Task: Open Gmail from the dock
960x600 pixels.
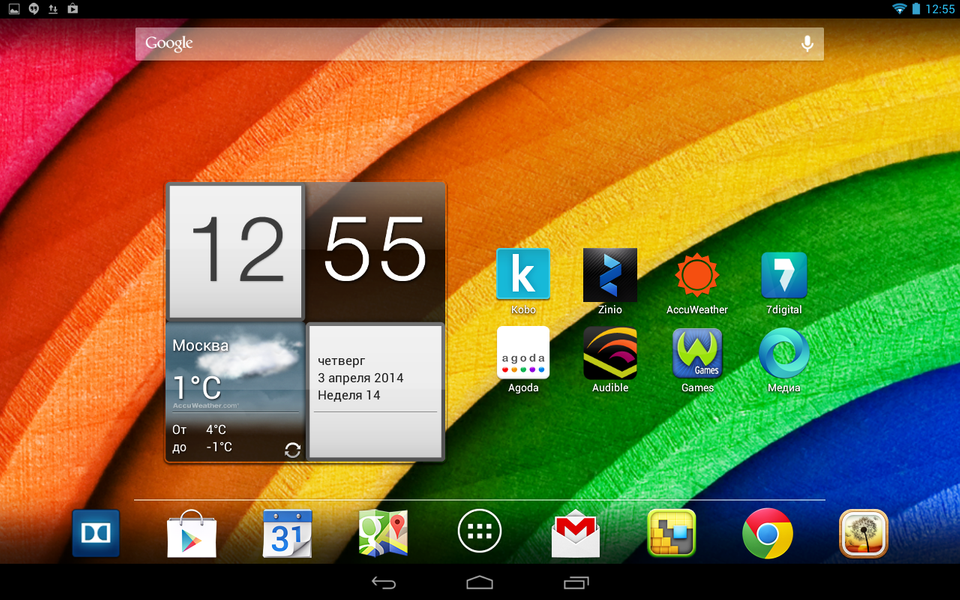Action: (x=576, y=535)
